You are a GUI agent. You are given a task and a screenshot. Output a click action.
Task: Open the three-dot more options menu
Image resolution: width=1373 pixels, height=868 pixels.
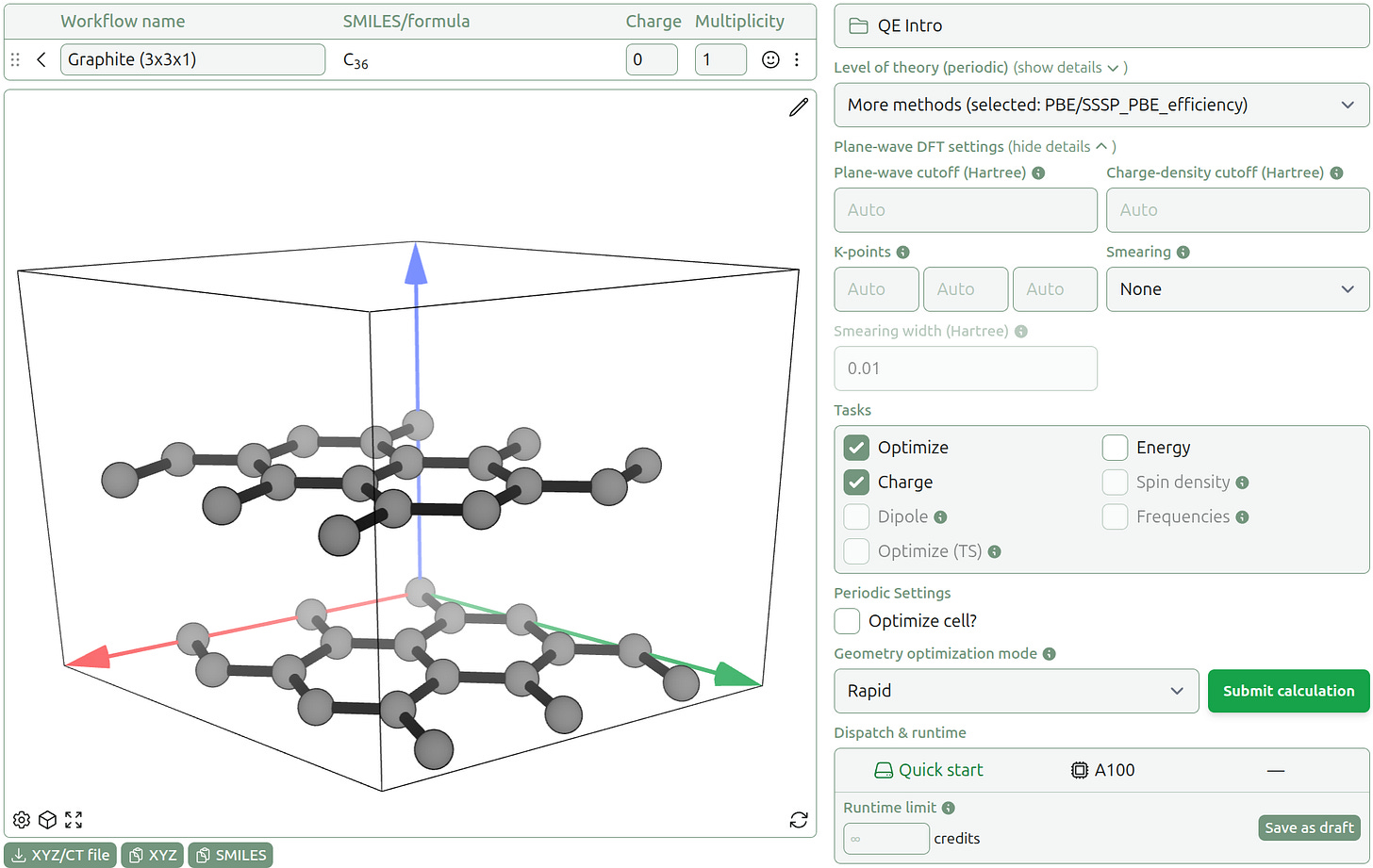pyautogui.click(x=797, y=59)
